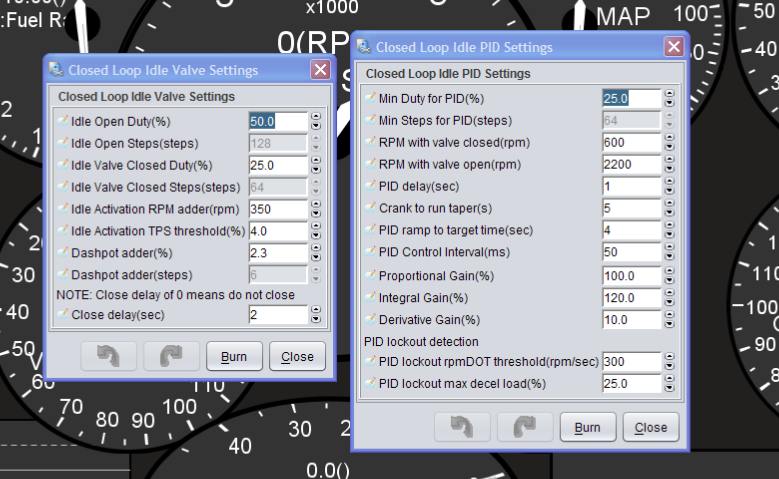Burn the Closed Loop Idle Valve Settings

point(234,356)
